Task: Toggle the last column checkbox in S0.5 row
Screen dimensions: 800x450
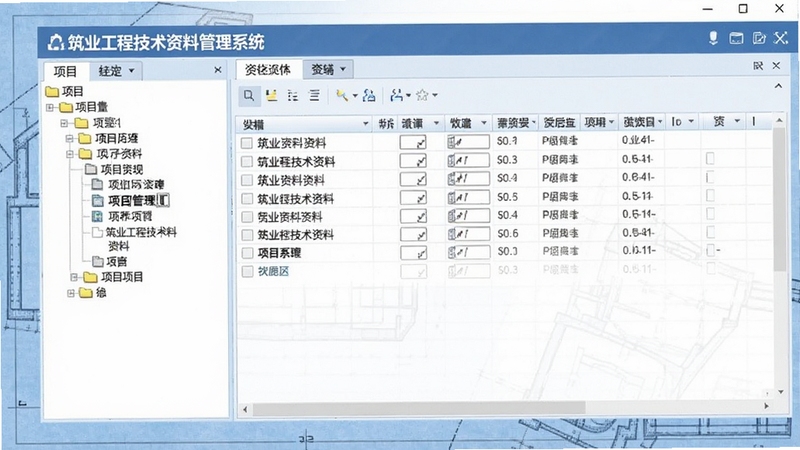Action: [710, 196]
